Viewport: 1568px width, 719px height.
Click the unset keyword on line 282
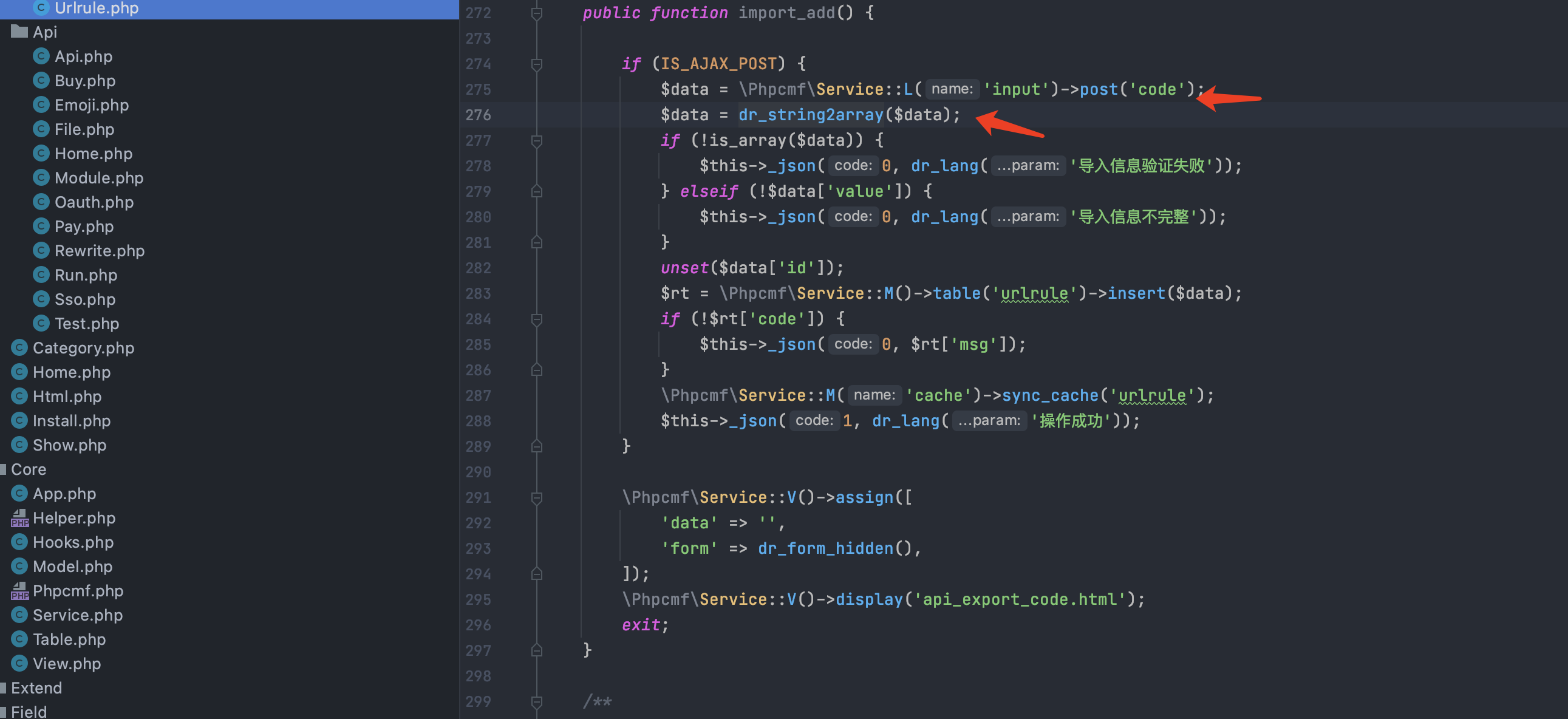684,268
